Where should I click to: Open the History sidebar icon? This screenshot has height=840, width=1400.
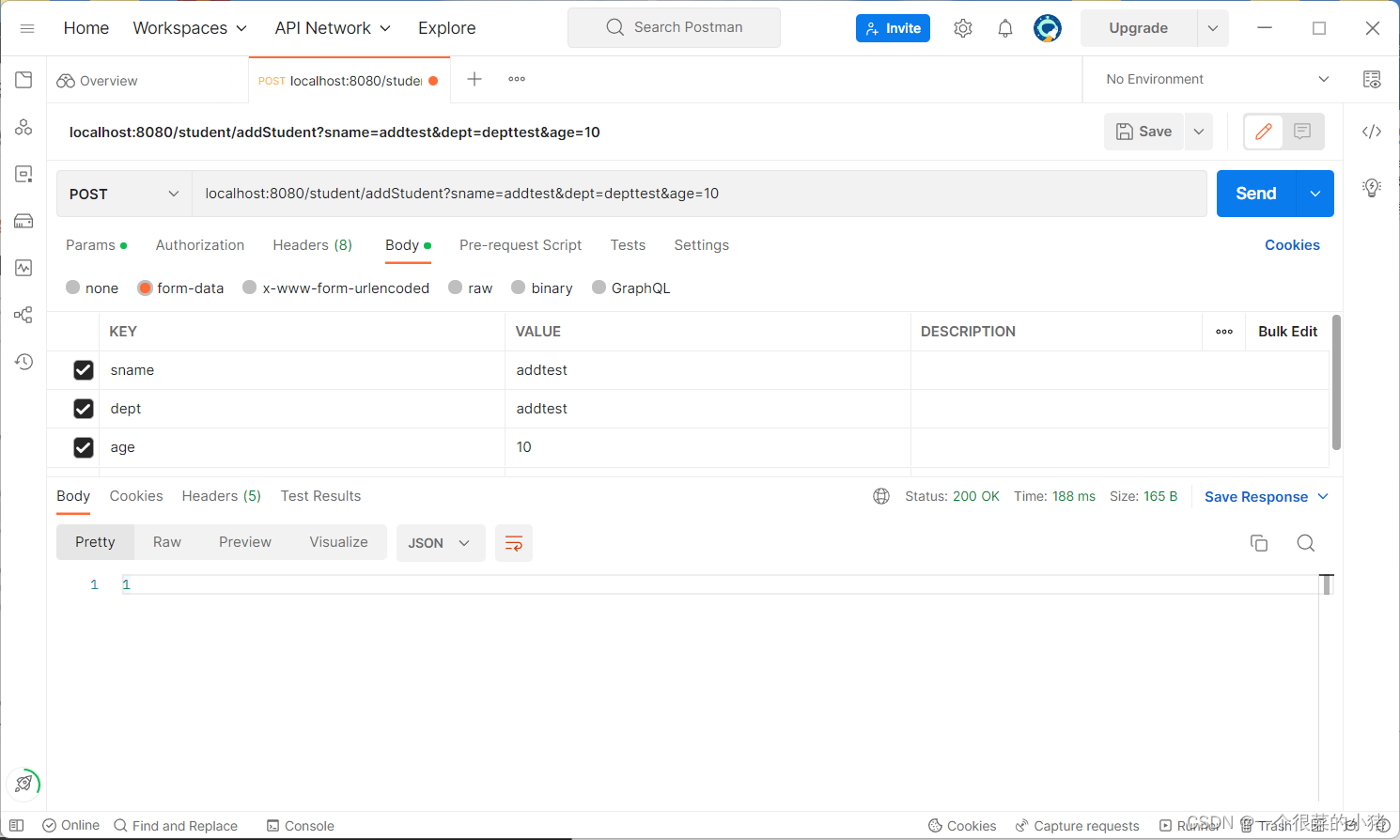23,362
